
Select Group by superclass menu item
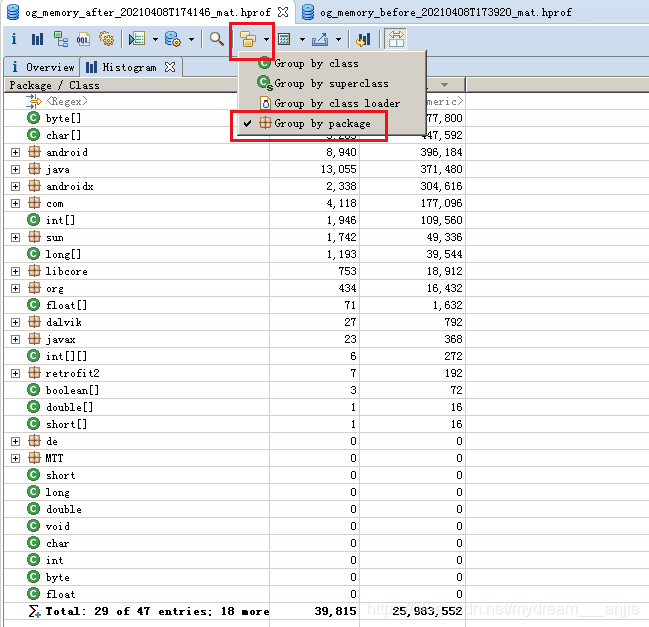[x=332, y=83]
